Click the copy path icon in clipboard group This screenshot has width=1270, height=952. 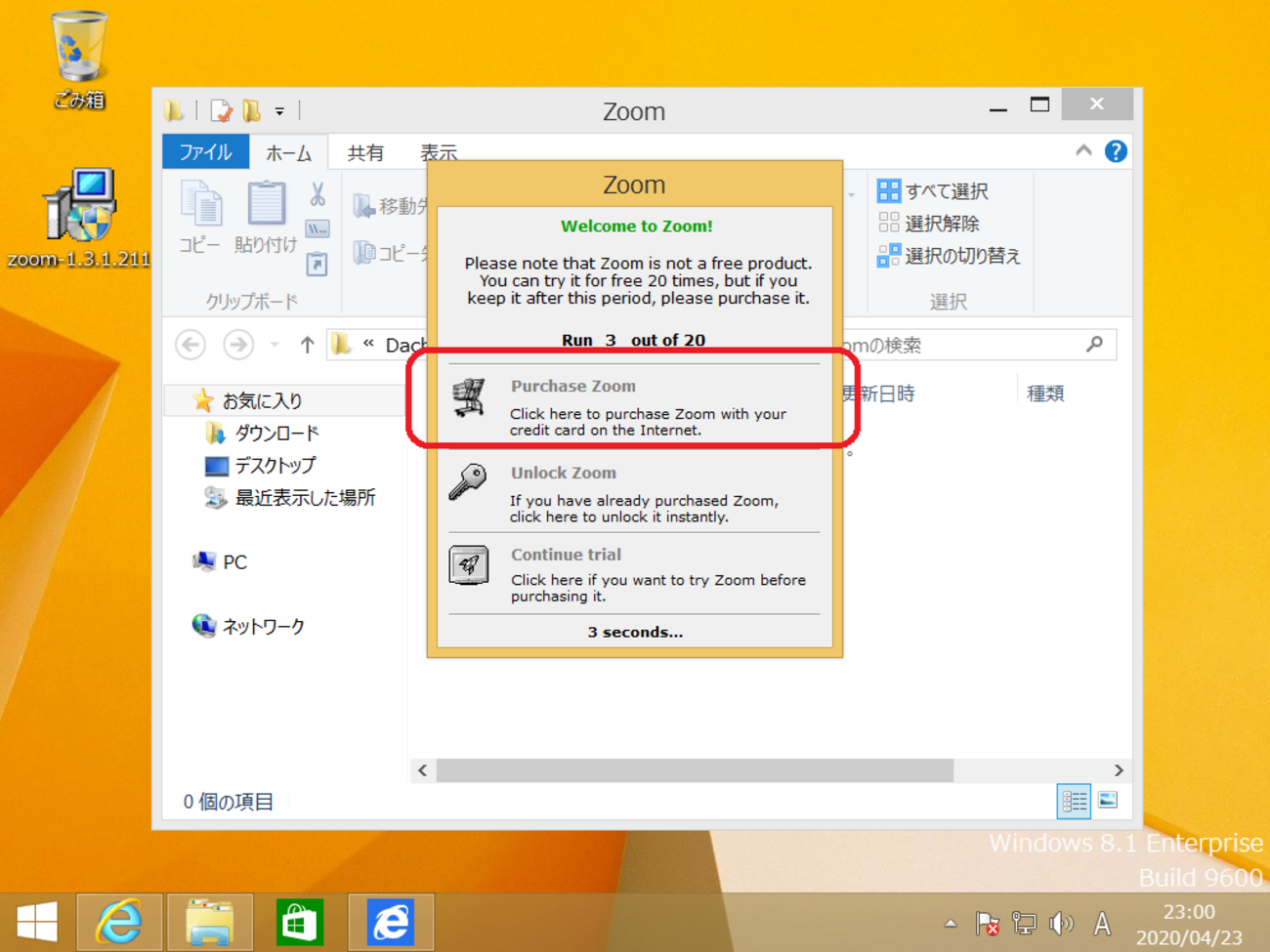coord(317,229)
